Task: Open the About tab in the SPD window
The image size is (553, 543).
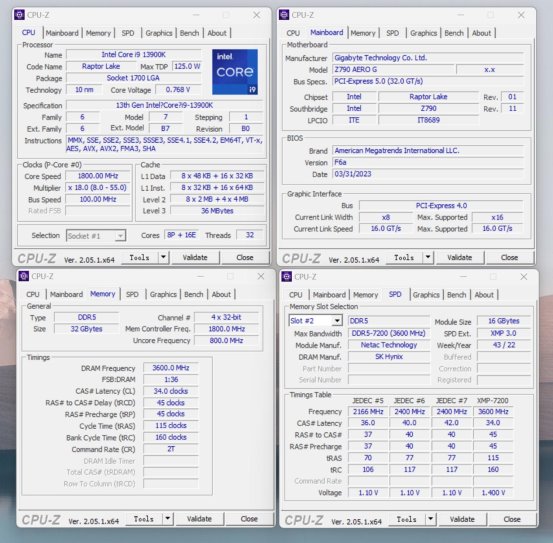Action: pyautogui.click(x=484, y=295)
